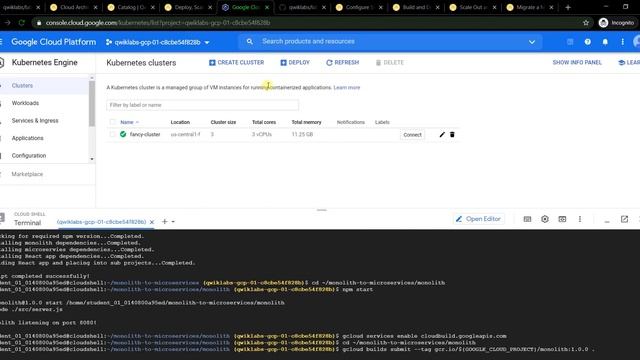This screenshot has height=360, width=640.
Task: Edit fancy-cluster with the pencil icon
Action: [x=442, y=134]
